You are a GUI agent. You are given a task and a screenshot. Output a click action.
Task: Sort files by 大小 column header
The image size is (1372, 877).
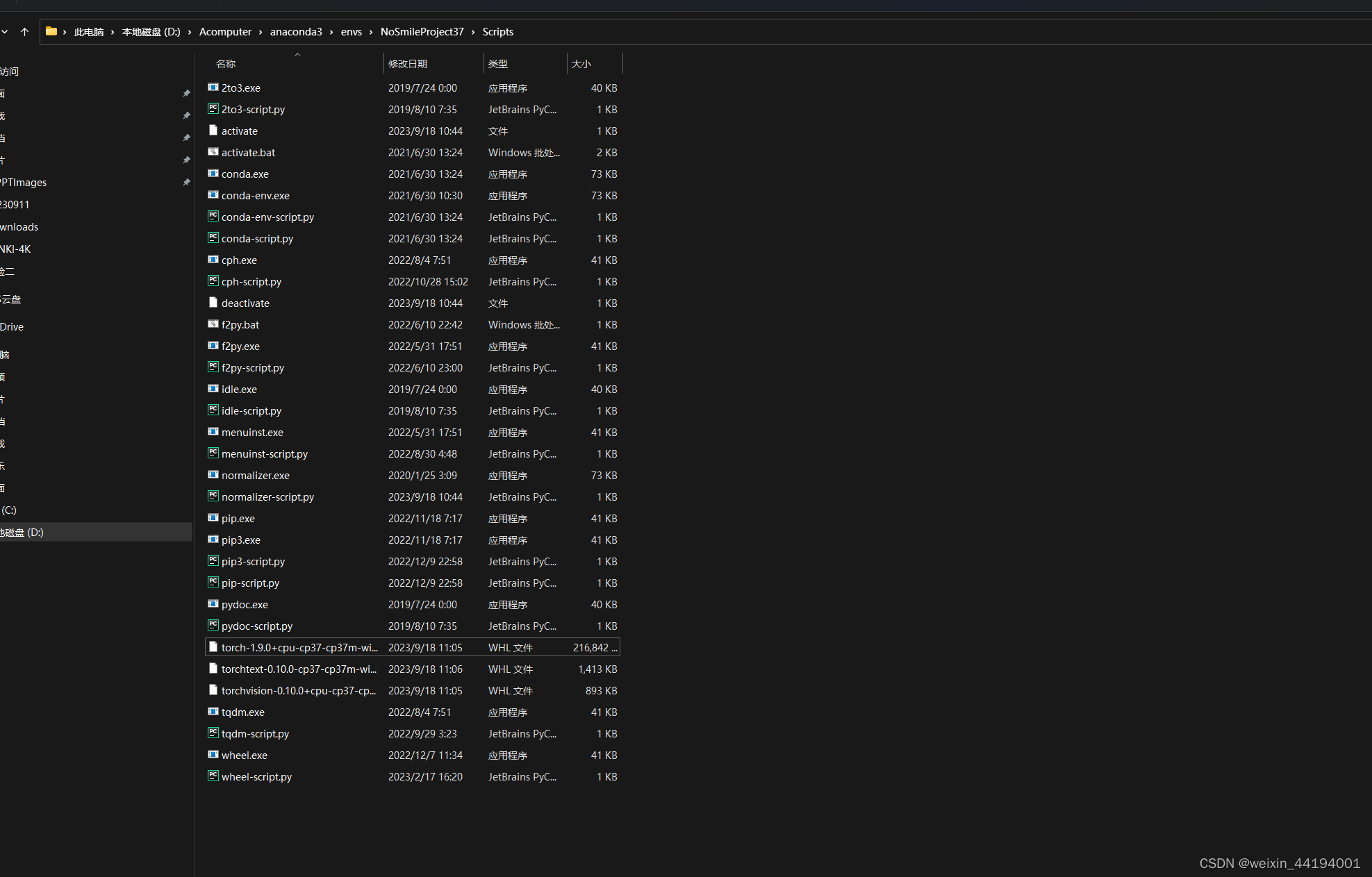(581, 64)
